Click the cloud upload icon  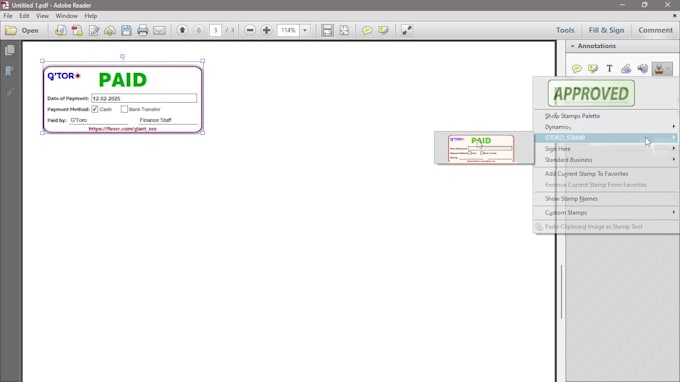[x=110, y=30]
